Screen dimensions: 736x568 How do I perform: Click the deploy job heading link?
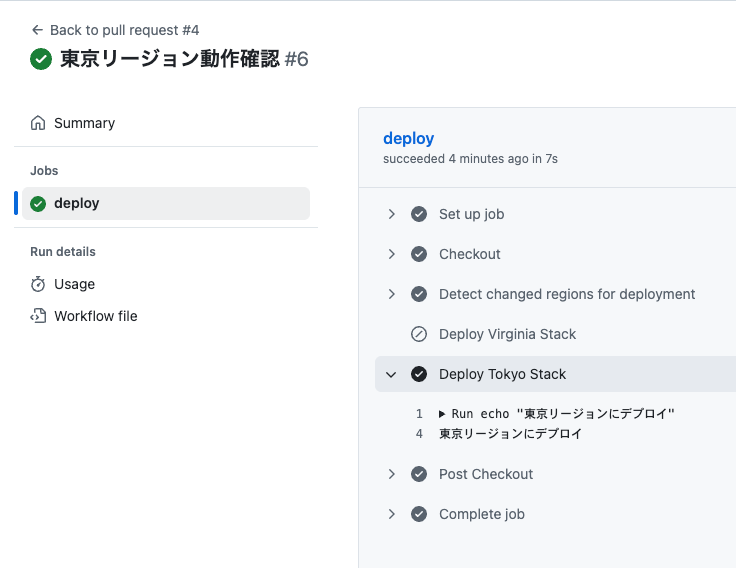pyautogui.click(x=408, y=138)
